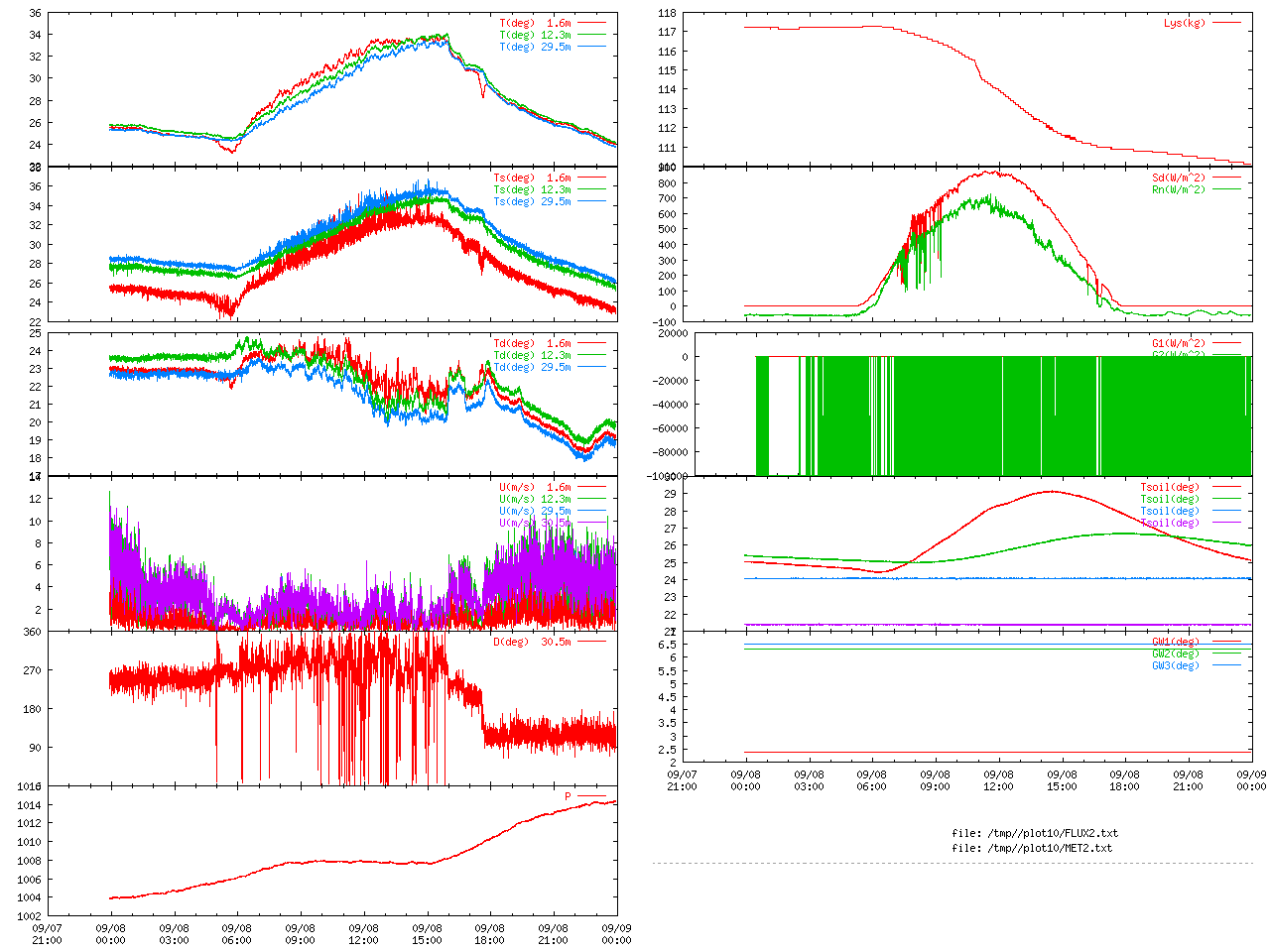Pick the U(m/s) 29.5m legend entry
Image resolution: width=1270 pixels, height=952 pixels.
(535, 511)
